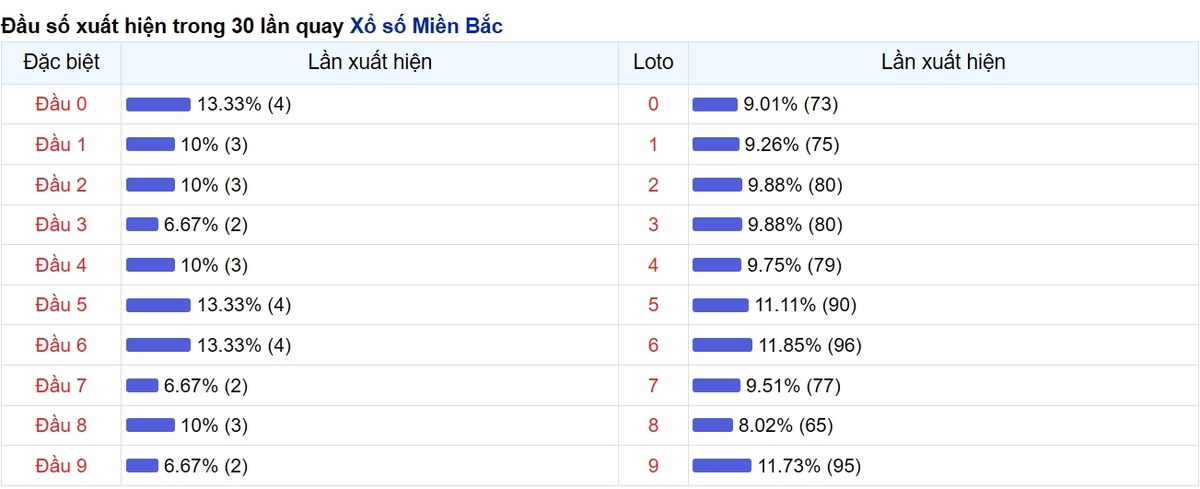The image size is (1200, 489).
Task: Click the Đầu 8 10% (3) value
Action: pyautogui.click(x=214, y=425)
